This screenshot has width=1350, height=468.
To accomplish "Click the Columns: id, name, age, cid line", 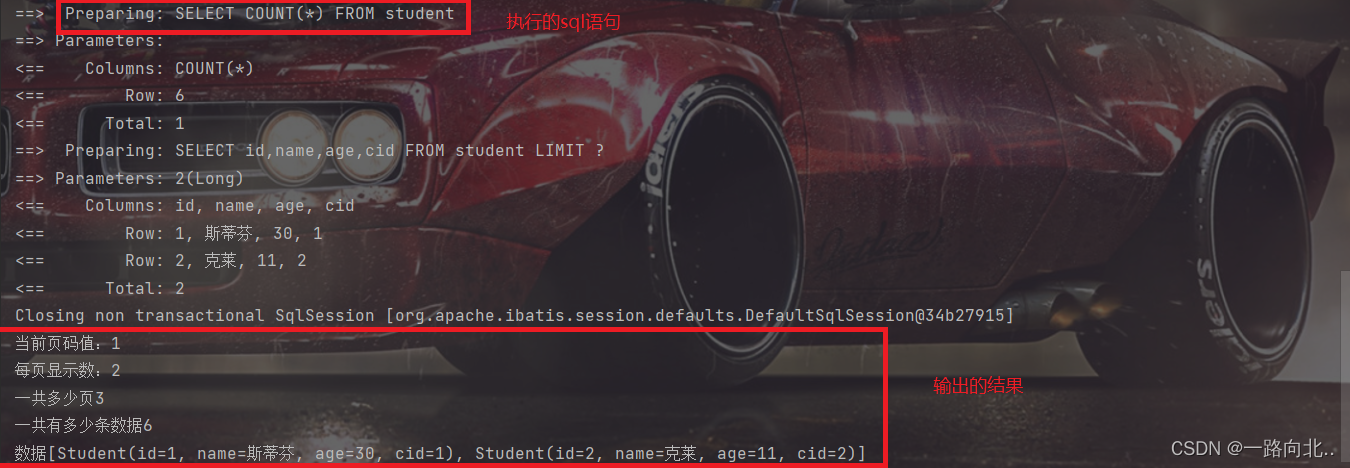I will coord(185,205).
